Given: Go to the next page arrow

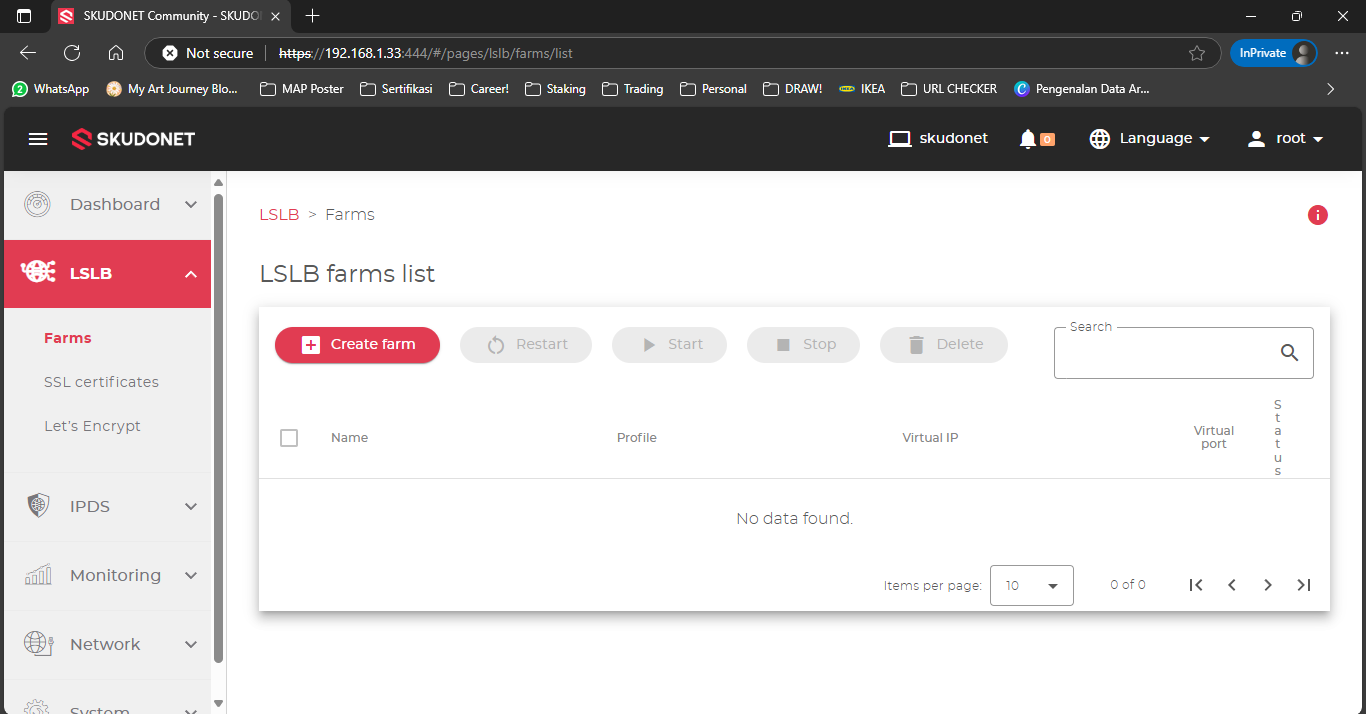Looking at the screenshot, I should click(1267, 585).
